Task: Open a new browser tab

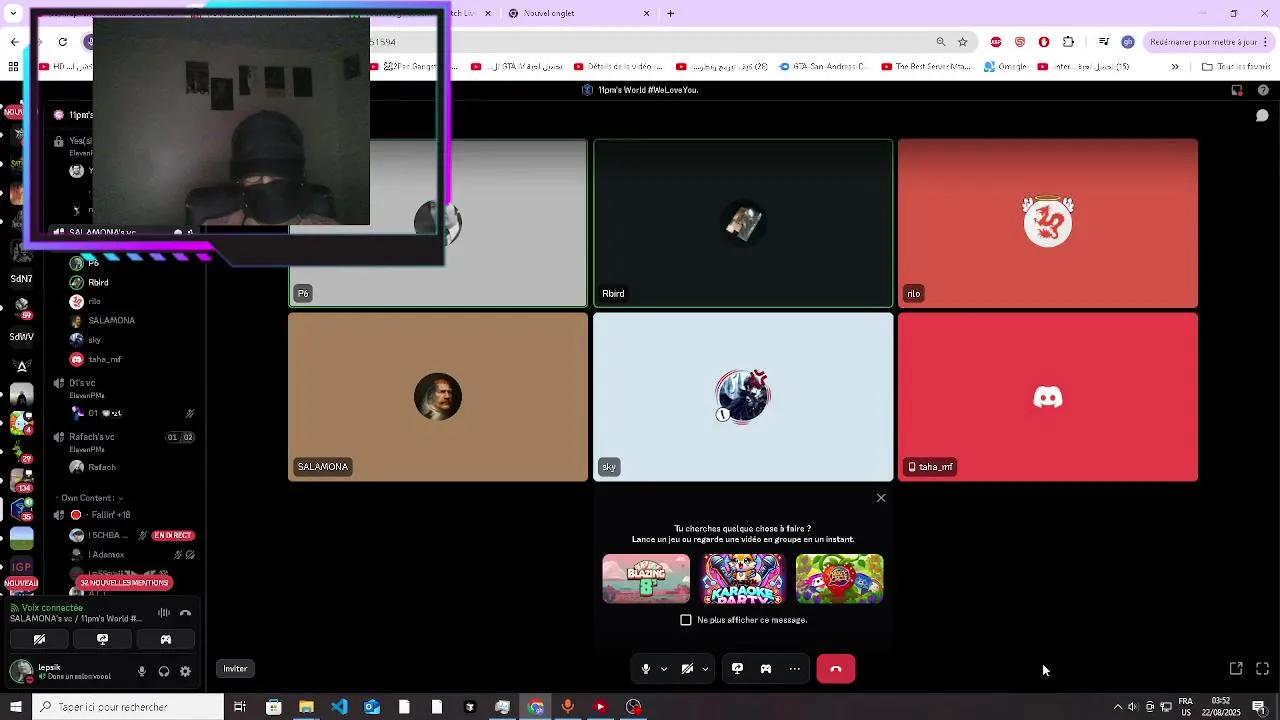Action: tap(670, 13)
